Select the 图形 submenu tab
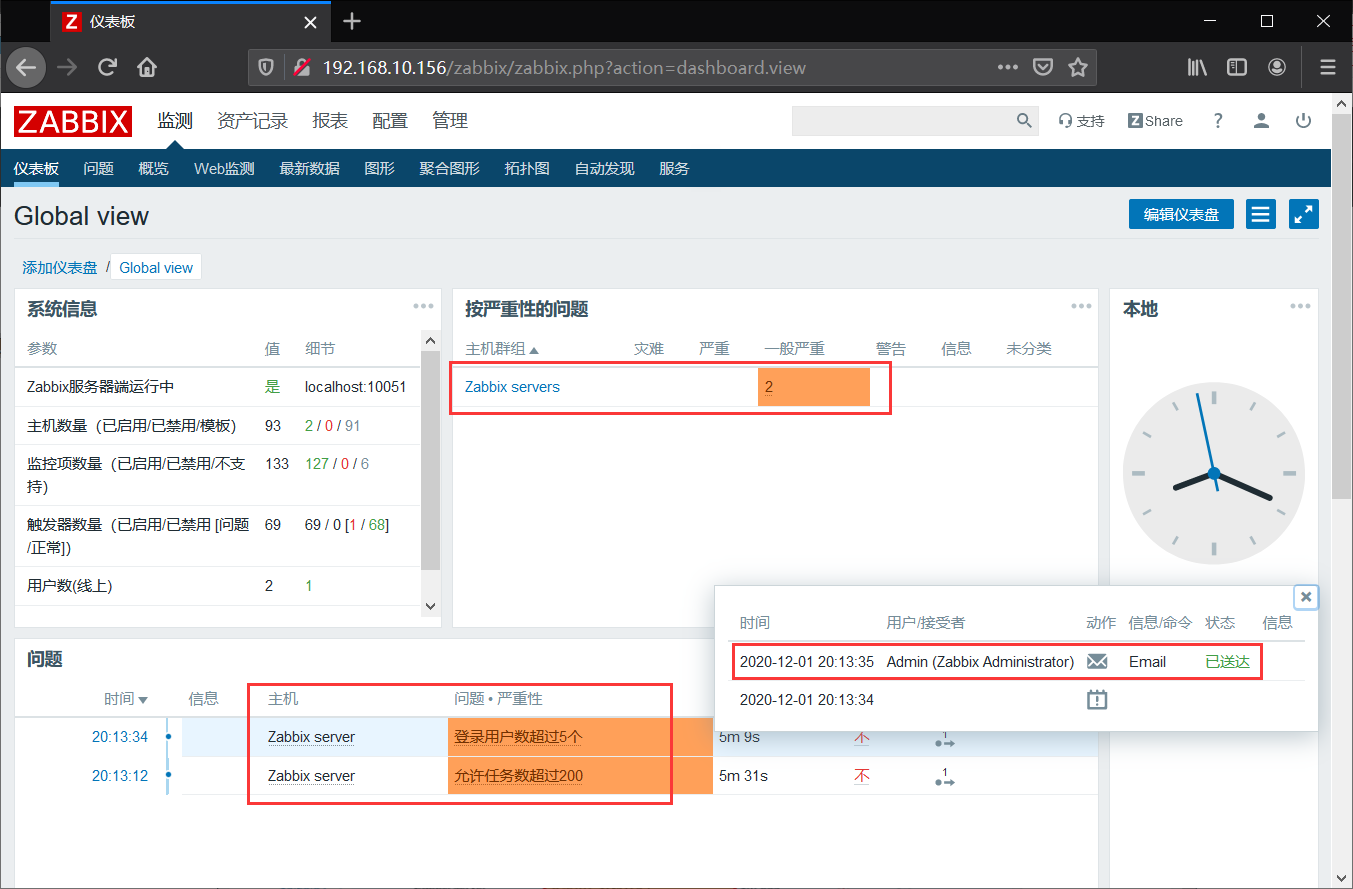 point(380,169)
